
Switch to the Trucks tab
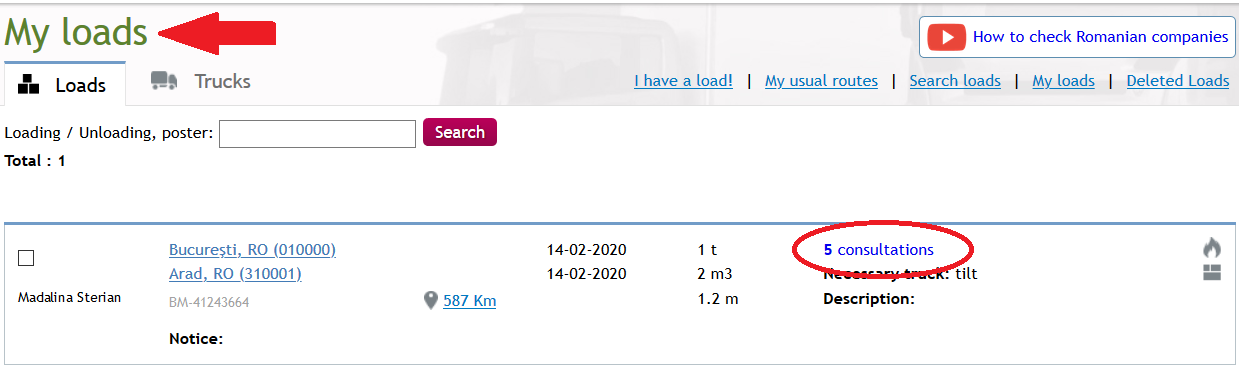coord(200,81)
